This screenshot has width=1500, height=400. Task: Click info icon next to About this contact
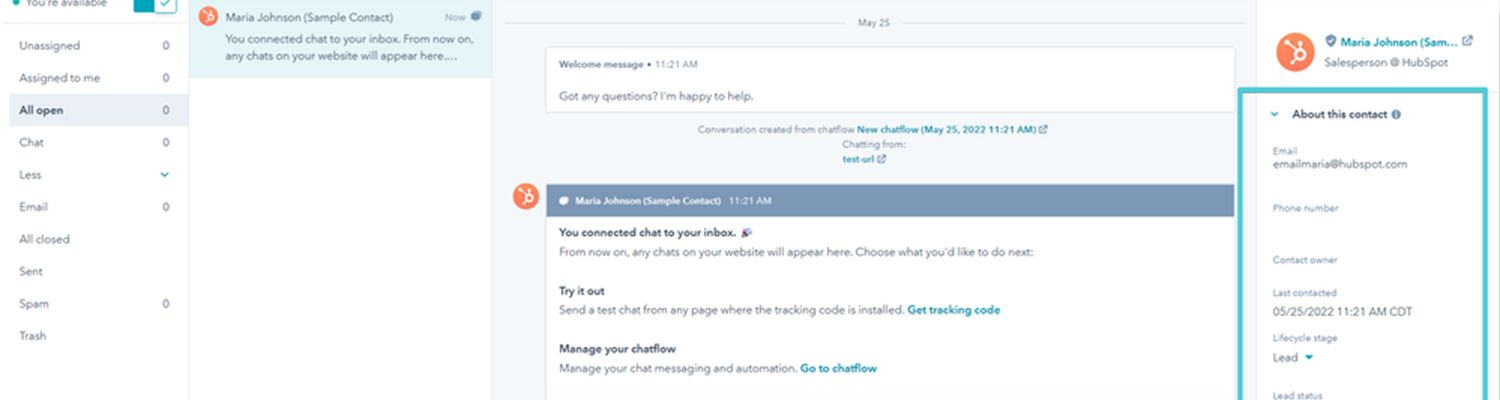[x=1396, y=114]
